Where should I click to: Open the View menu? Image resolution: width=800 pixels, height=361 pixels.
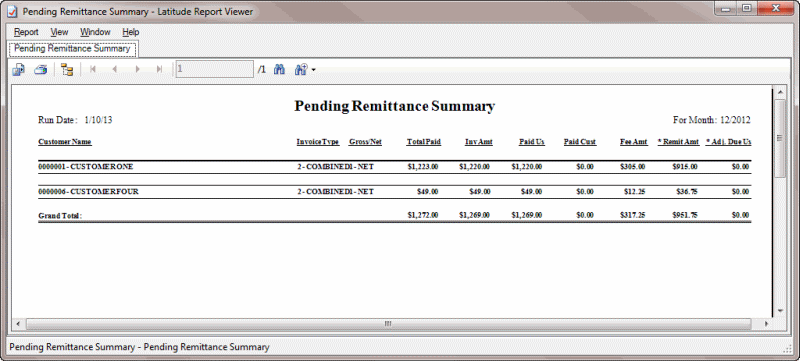(59, 32)
